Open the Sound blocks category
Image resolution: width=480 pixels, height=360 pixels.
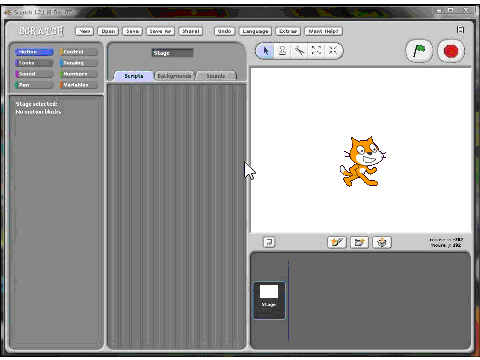34,74
